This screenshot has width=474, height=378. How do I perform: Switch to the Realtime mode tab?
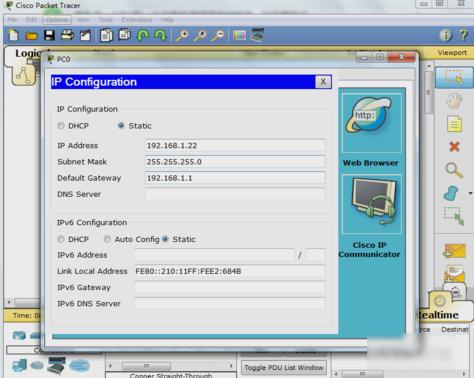click(439, 315)
